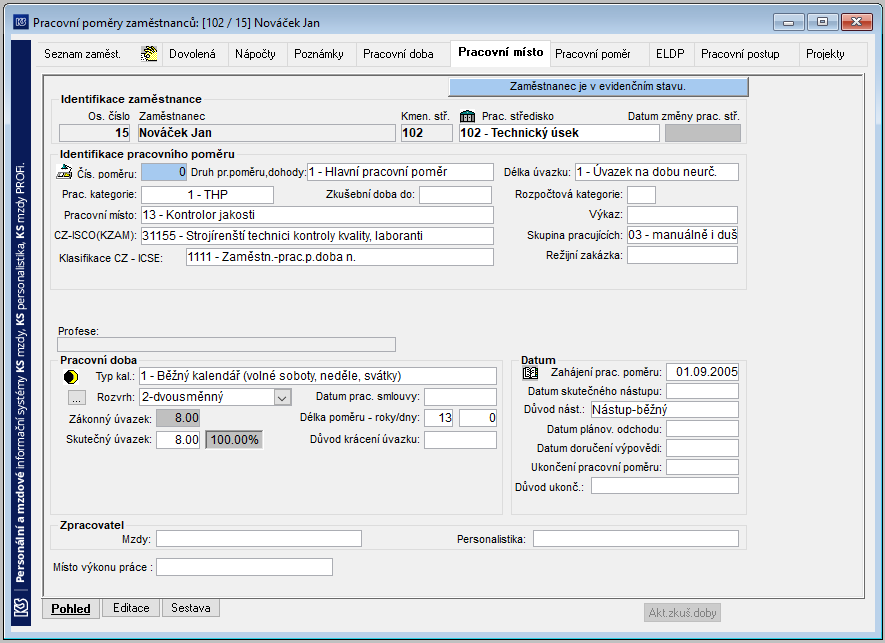Click the yellow circle icon beside Typ kal.
Screen dimensions: 885x643
[x=71, y=377]
